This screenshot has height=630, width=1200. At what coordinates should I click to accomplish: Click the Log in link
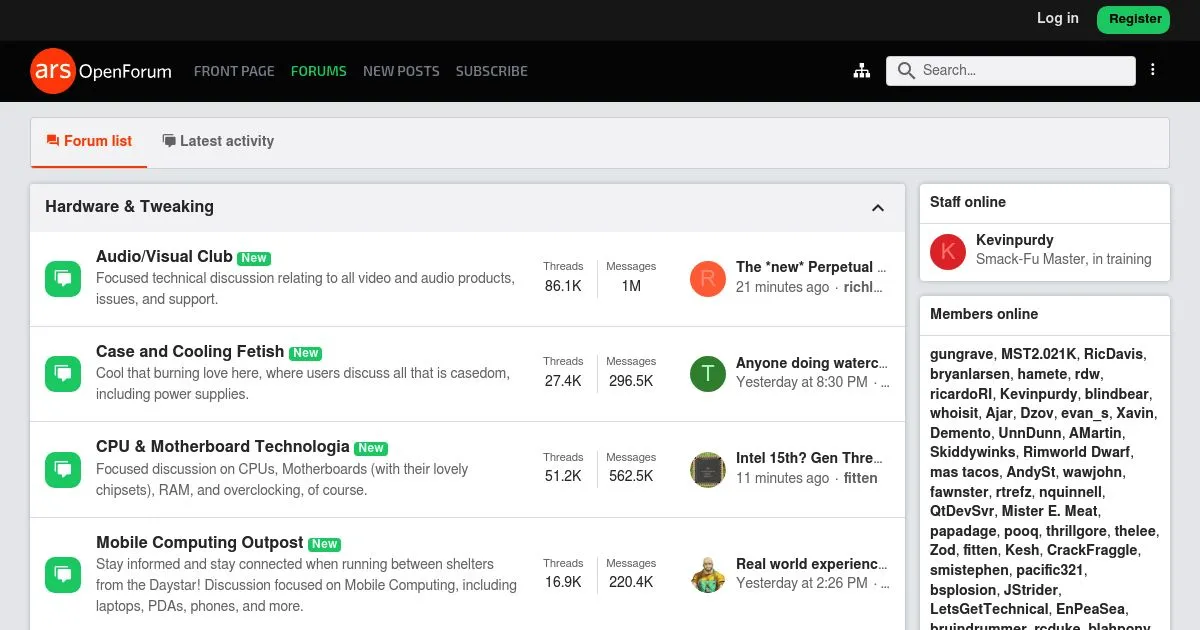coord(1058,18)
